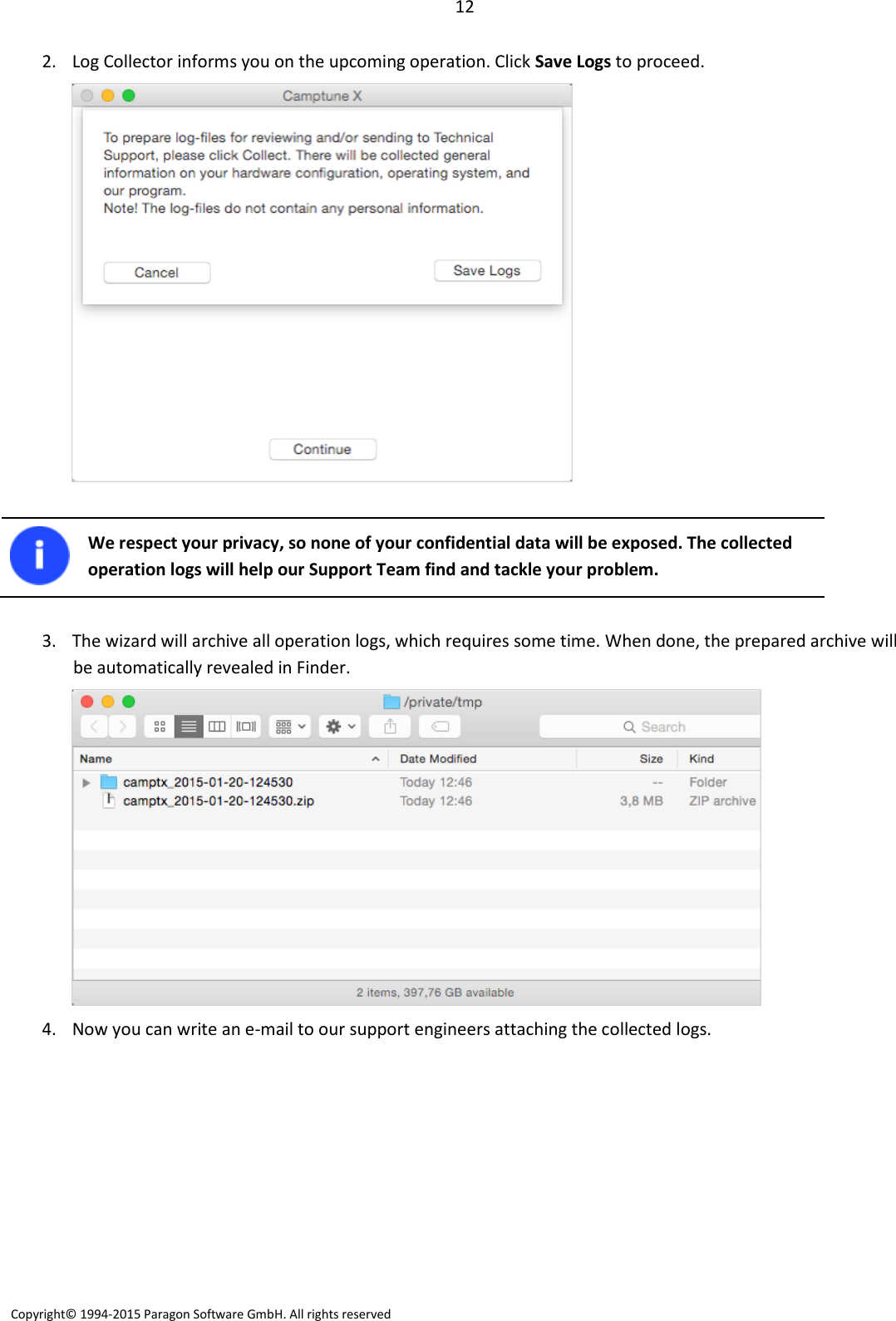Minimize the Camptune X window

click(x=108, y=96)
